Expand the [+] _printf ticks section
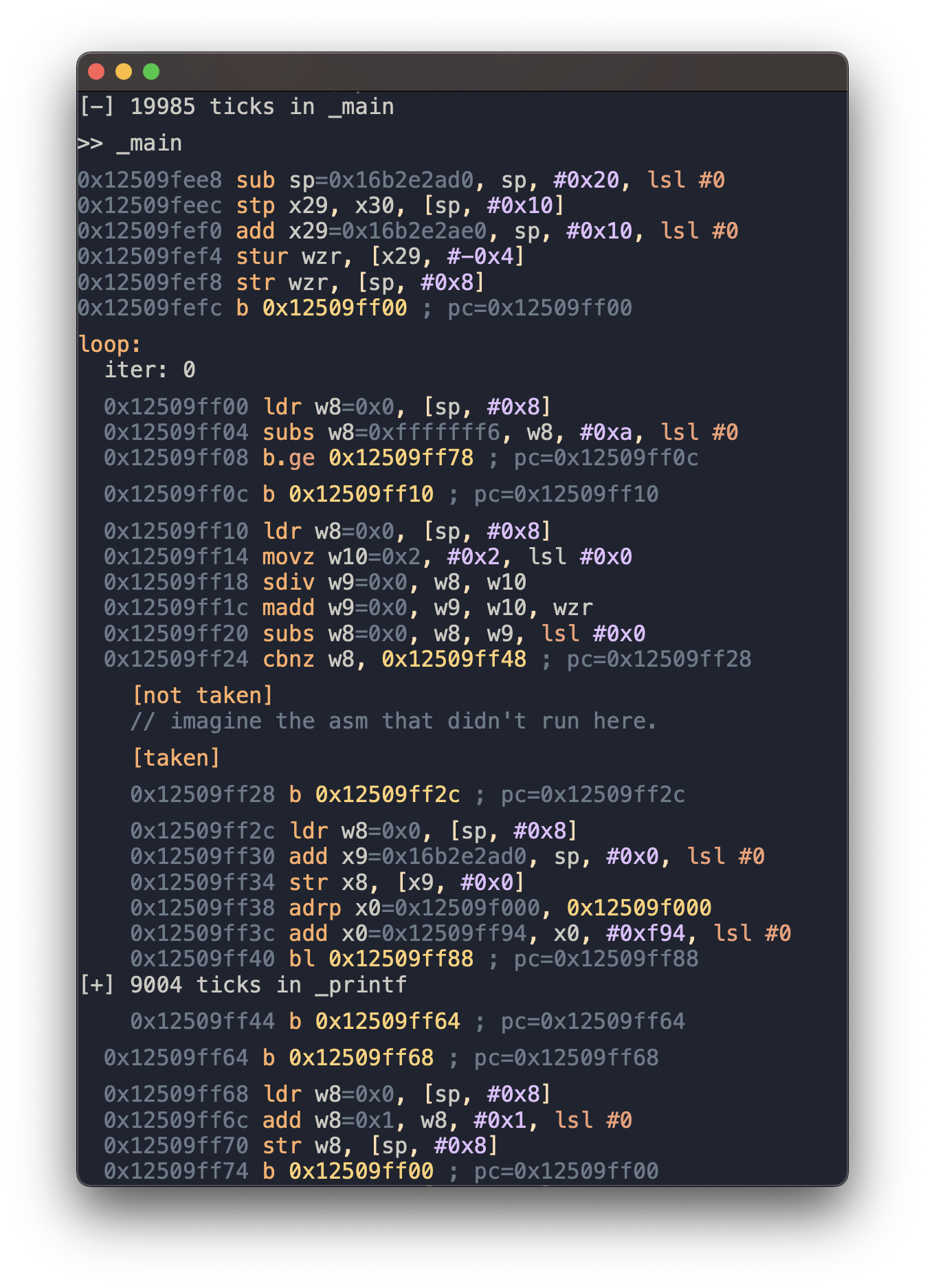The height and width of the screenshot is (1288, 925). pyautogui.click(x=97, y=985)
